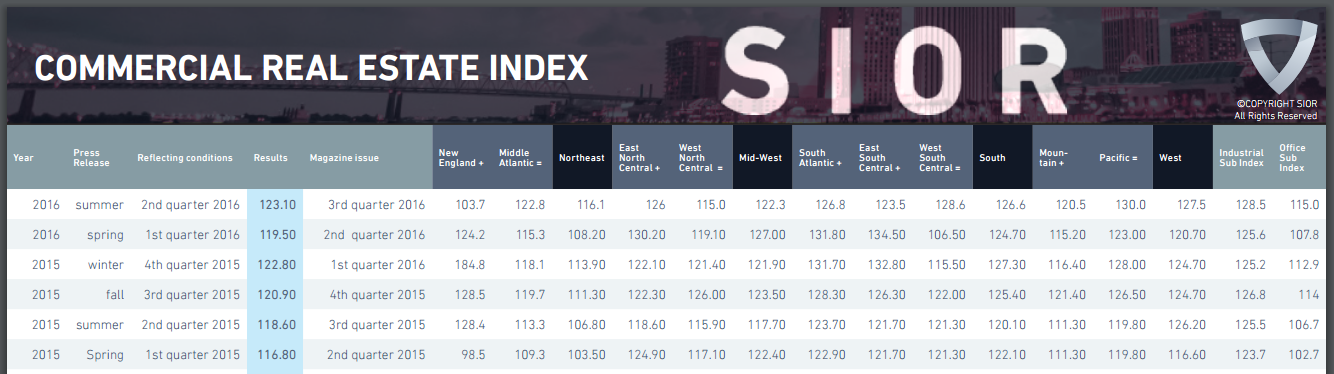The width and height of the screenshot is (1334, 374).
Task: Click the Industrial Sub Index value 125.6
Action: click(1251, 235)
